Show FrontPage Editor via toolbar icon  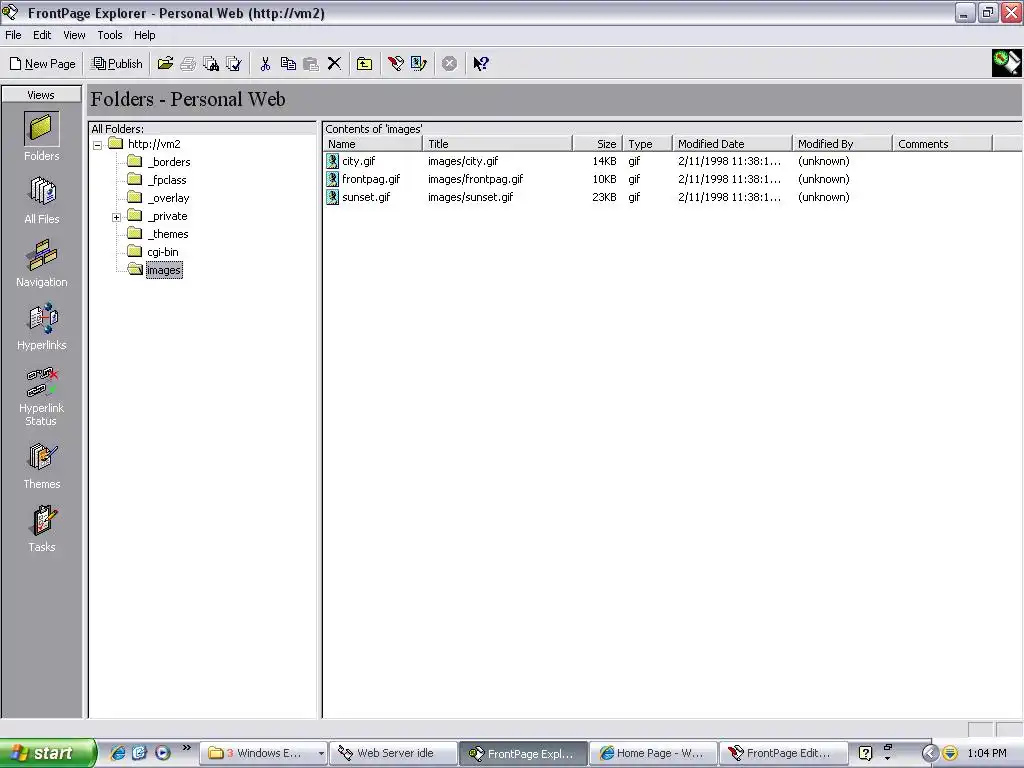tap(396, 63)
